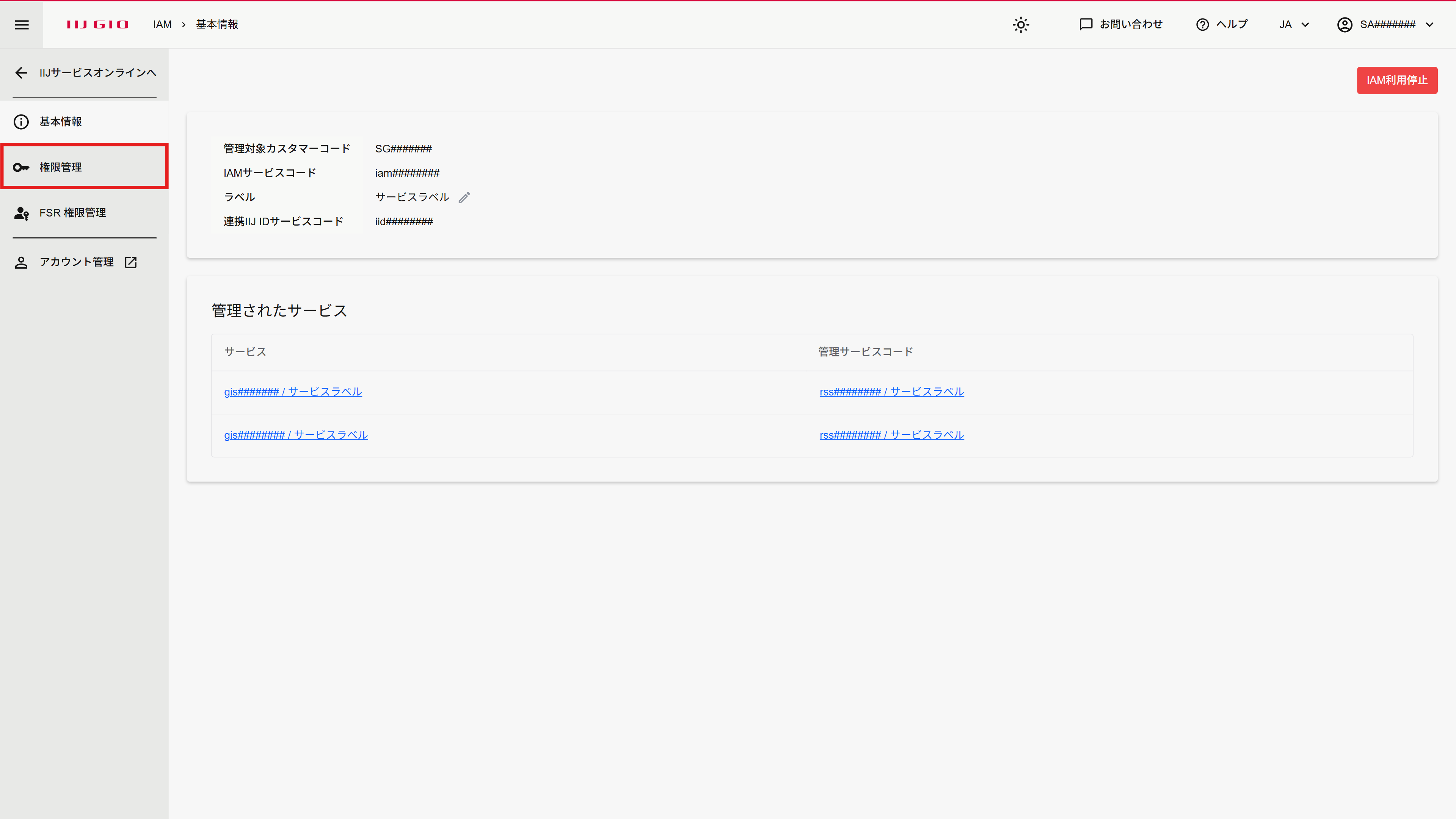1456x819 pixels.
Task: Click the question mark help icon
Action: point(1202,24)
